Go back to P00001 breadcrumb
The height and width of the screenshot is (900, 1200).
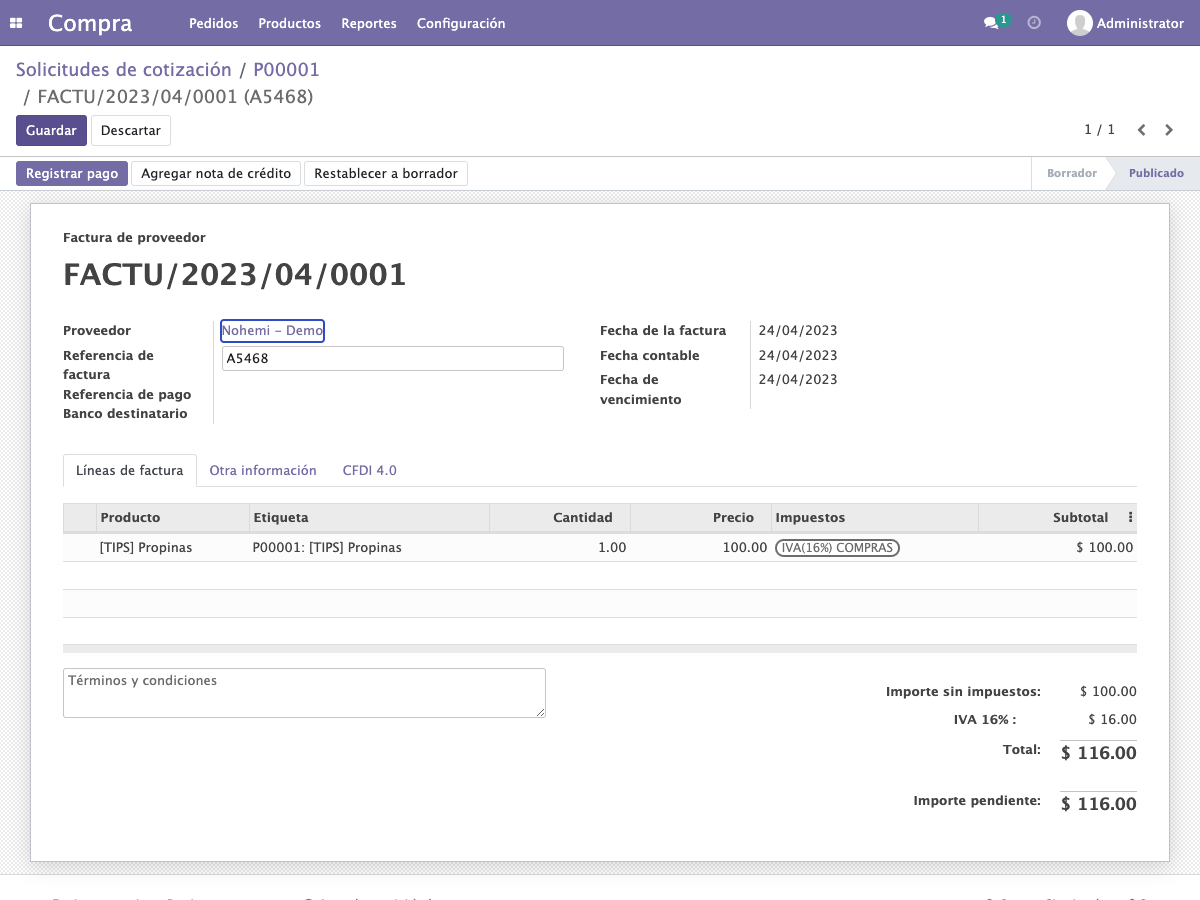(286, 70)
